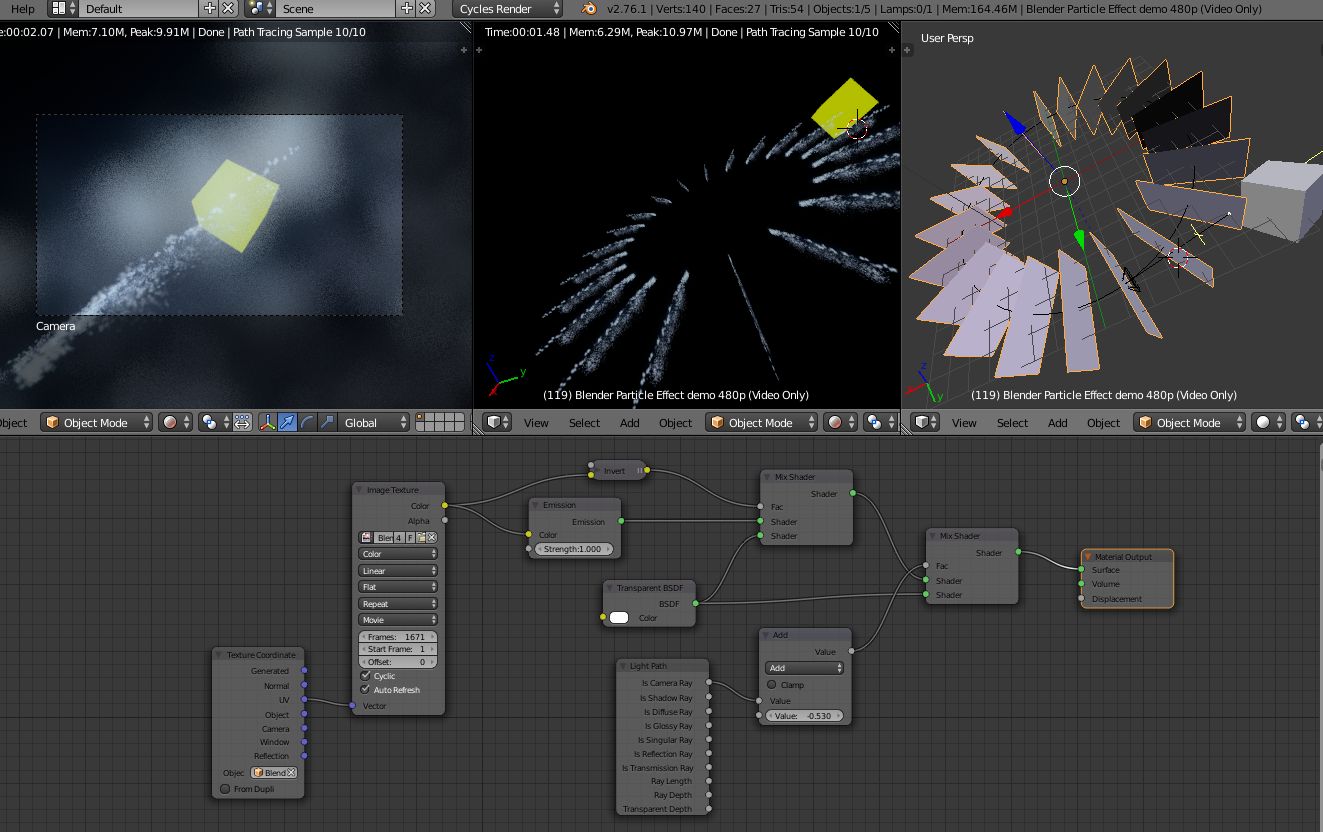Open the Movie source dropdown
1323x832 pixels.
click(x=398, y=620)
